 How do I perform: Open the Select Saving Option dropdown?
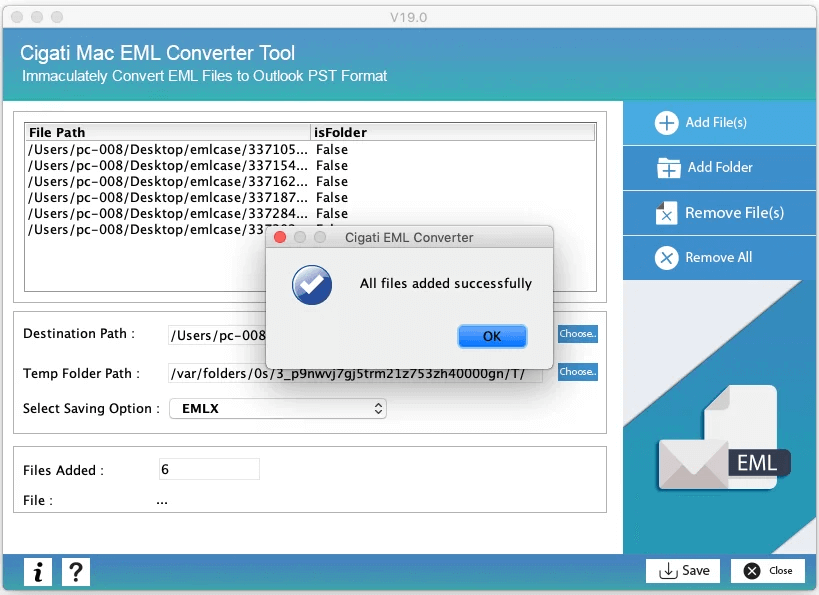click(x=278, y=409)
